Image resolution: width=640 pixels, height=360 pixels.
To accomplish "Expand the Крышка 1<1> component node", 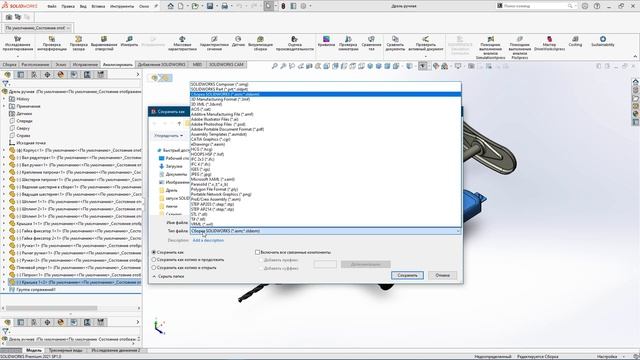I will tap(4, 224).
